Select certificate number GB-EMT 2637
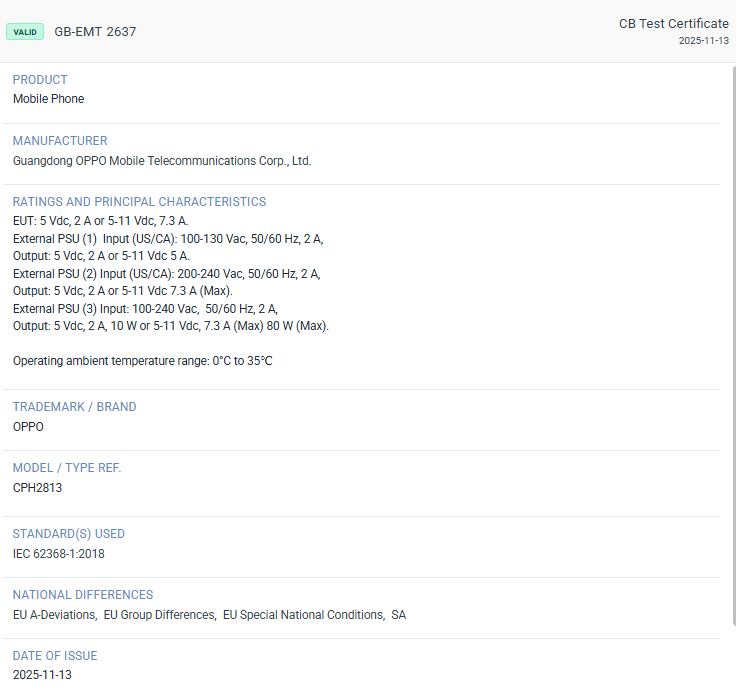The image size is (736, 694). point(95,32)
